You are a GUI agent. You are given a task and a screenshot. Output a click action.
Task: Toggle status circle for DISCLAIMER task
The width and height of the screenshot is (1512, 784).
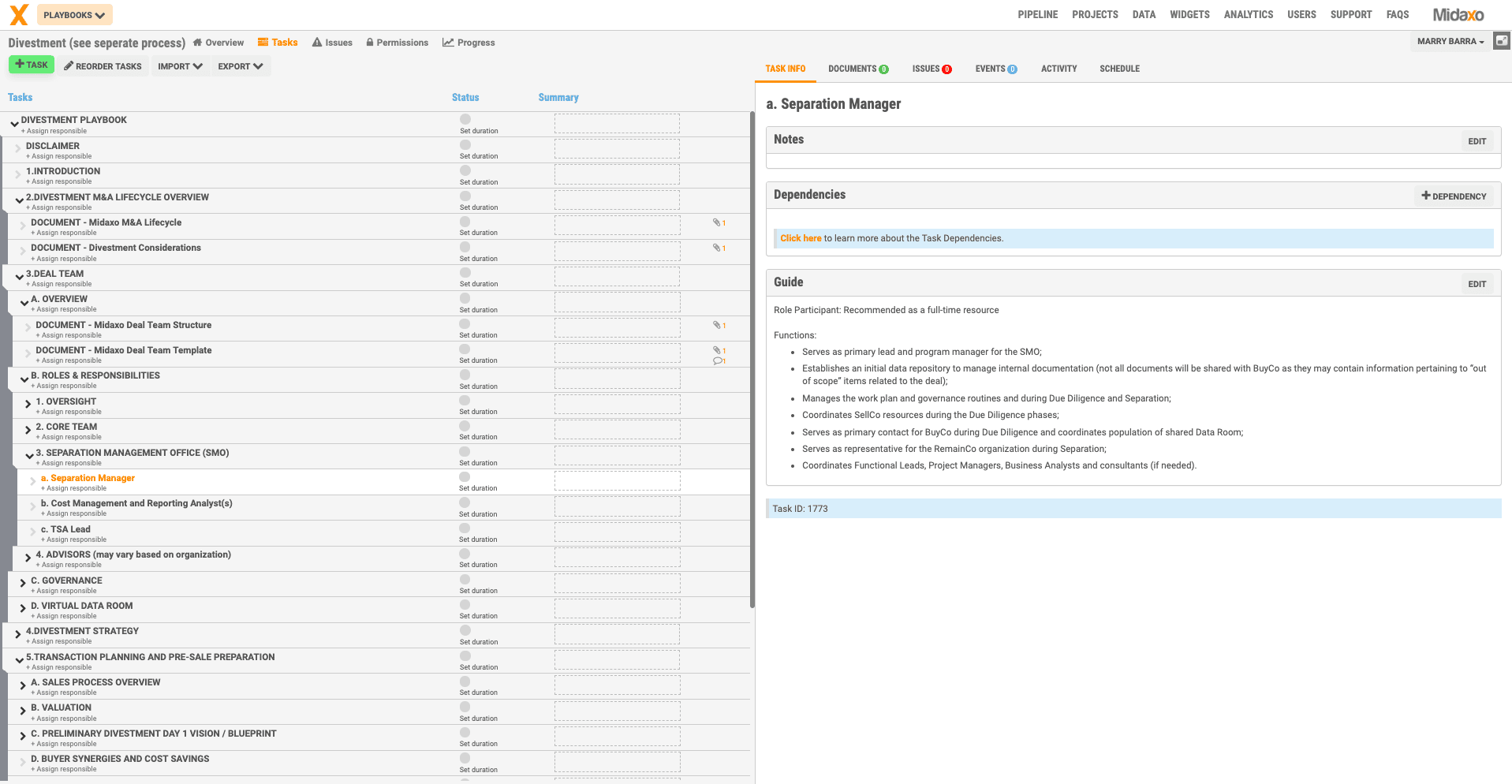[x=465, y=145]
